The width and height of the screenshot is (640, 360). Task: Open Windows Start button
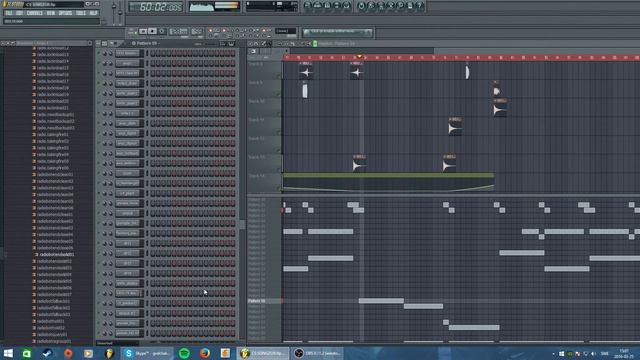point(8,353)
